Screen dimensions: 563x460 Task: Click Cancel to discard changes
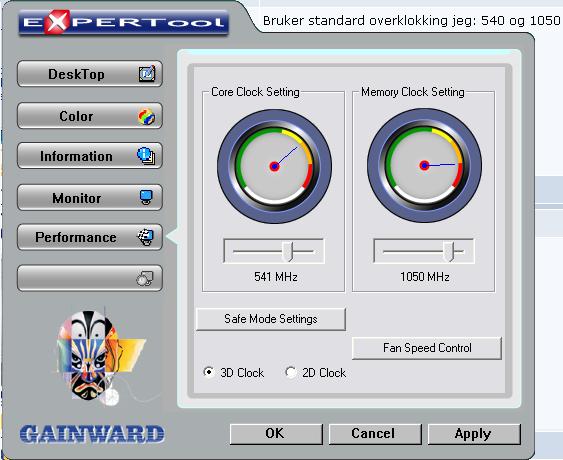(x=375, y=434)
